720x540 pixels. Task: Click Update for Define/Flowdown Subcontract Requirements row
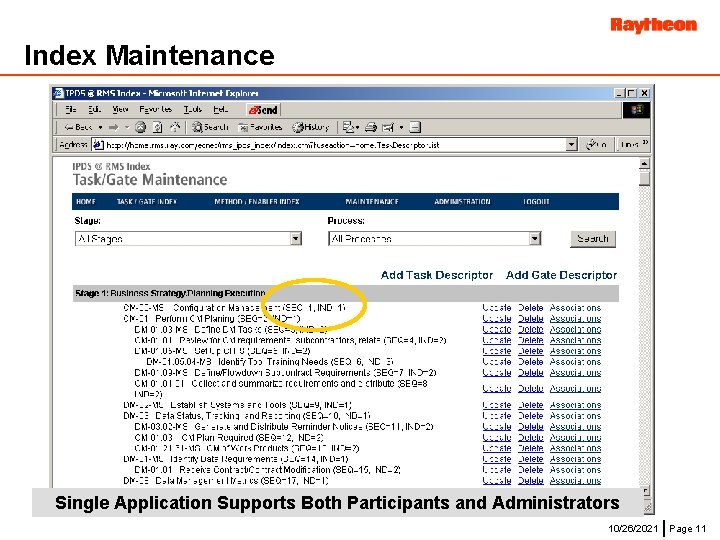point(496,372)
